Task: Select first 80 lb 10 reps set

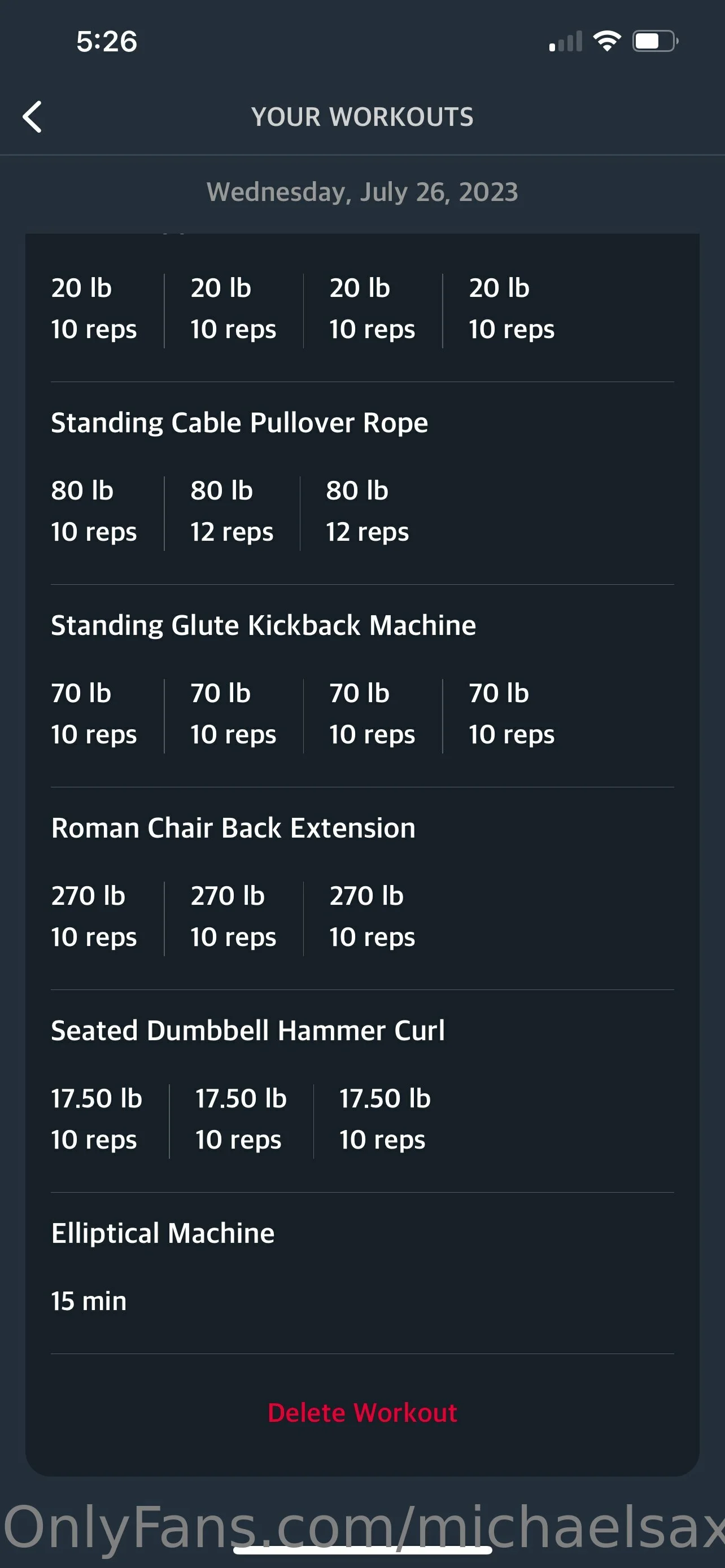Action: (x=94, y=511)
